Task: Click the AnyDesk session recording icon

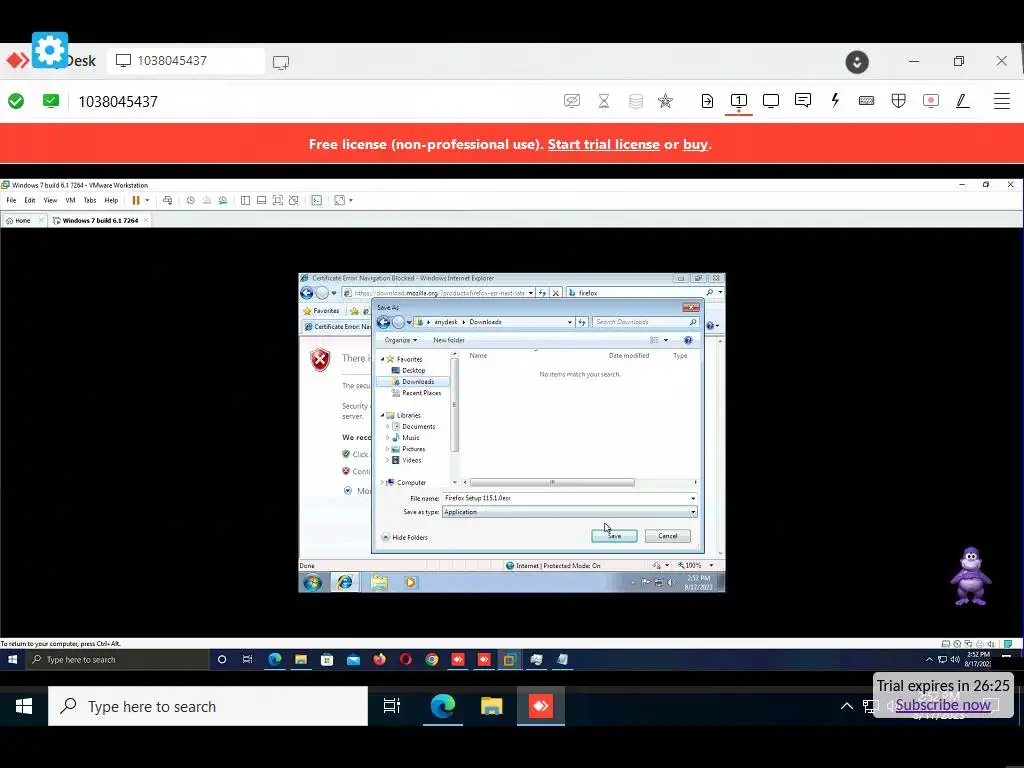Action: (x=931, y=101)
